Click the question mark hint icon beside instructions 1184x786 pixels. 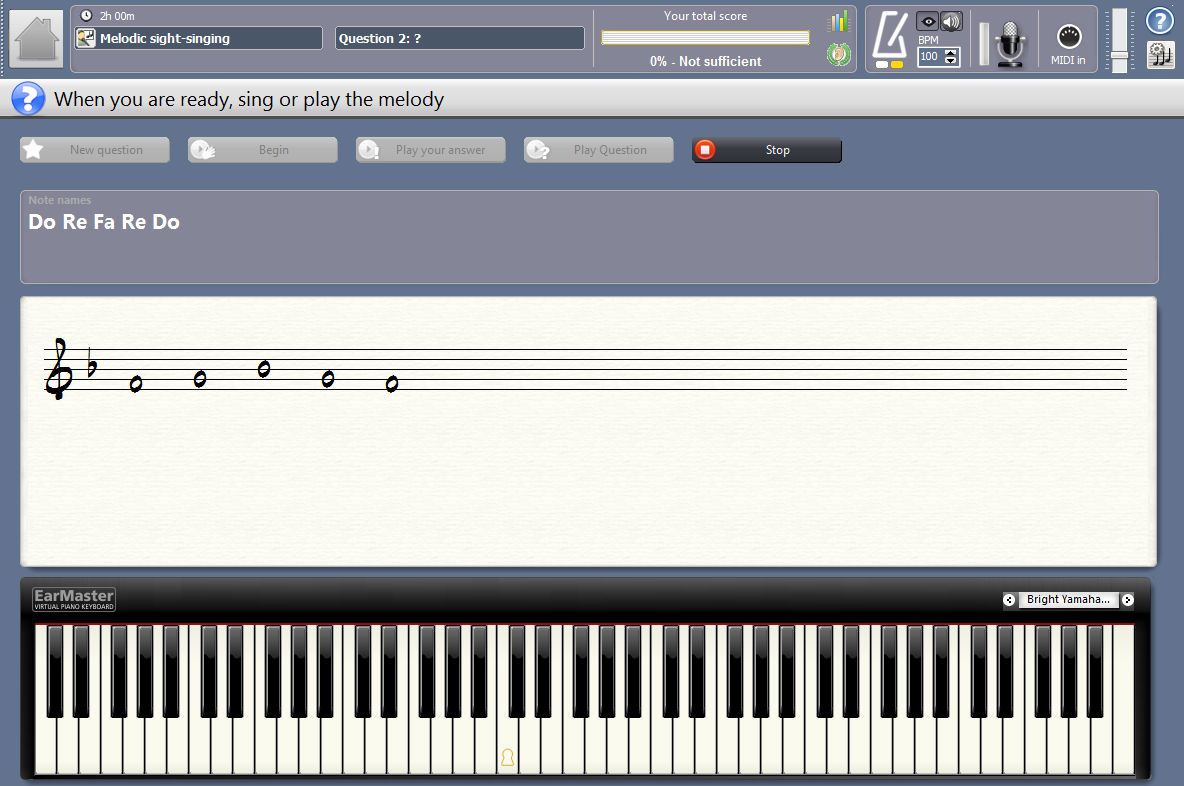(x=28, y=99)
